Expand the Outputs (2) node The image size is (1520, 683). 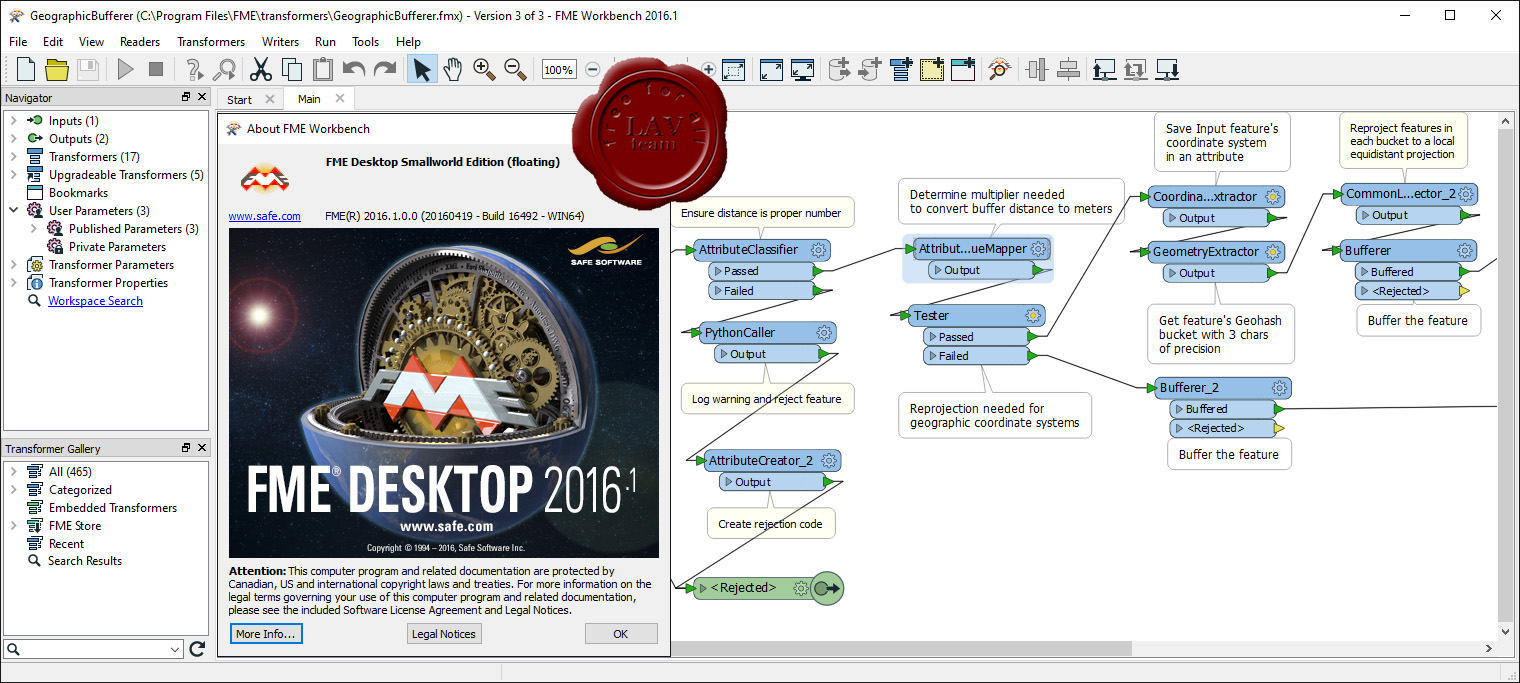click(x=14, y=139)
